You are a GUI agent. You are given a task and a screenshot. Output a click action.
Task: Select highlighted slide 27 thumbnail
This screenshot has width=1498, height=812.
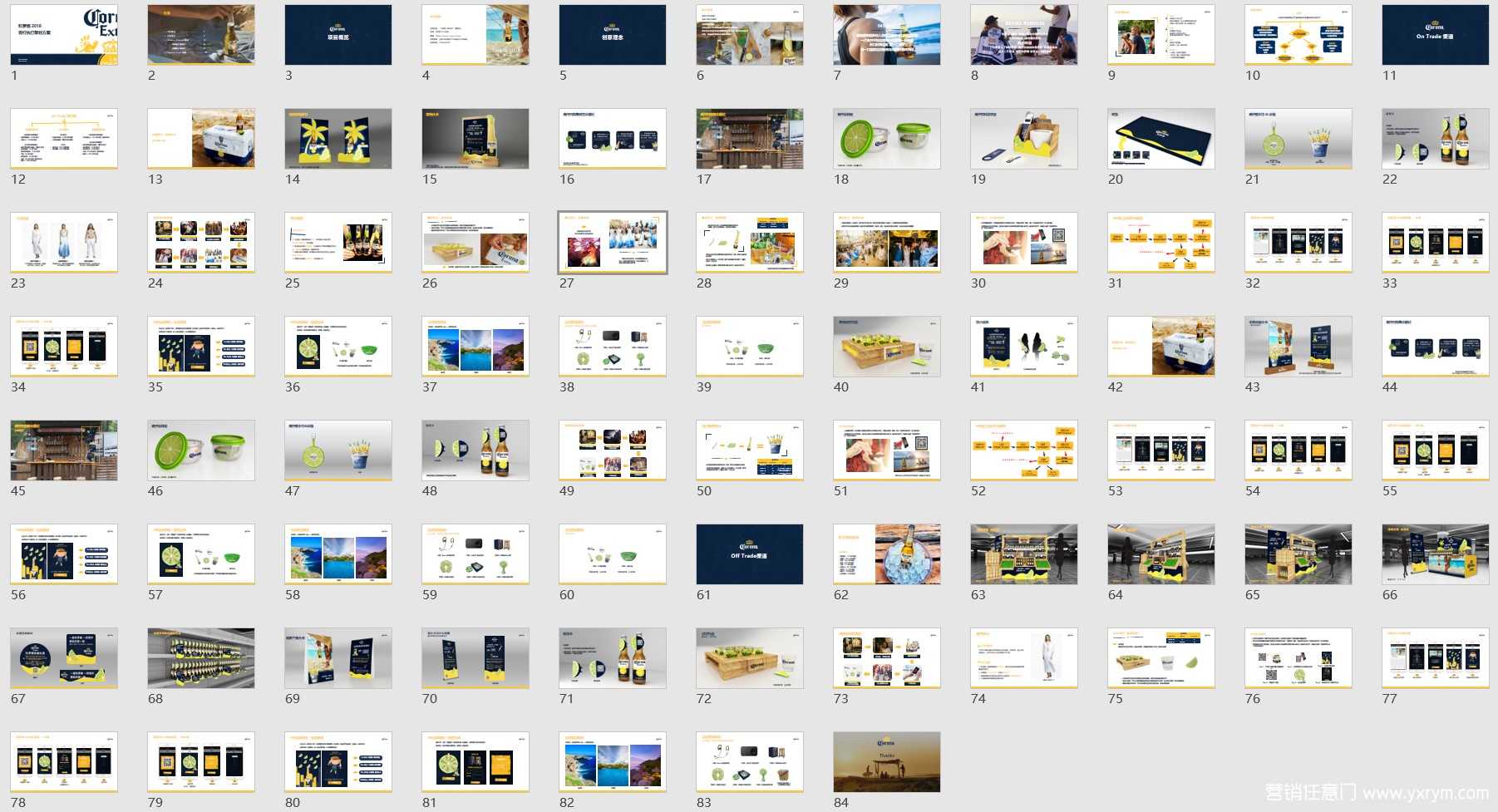[x=613, y=243]
